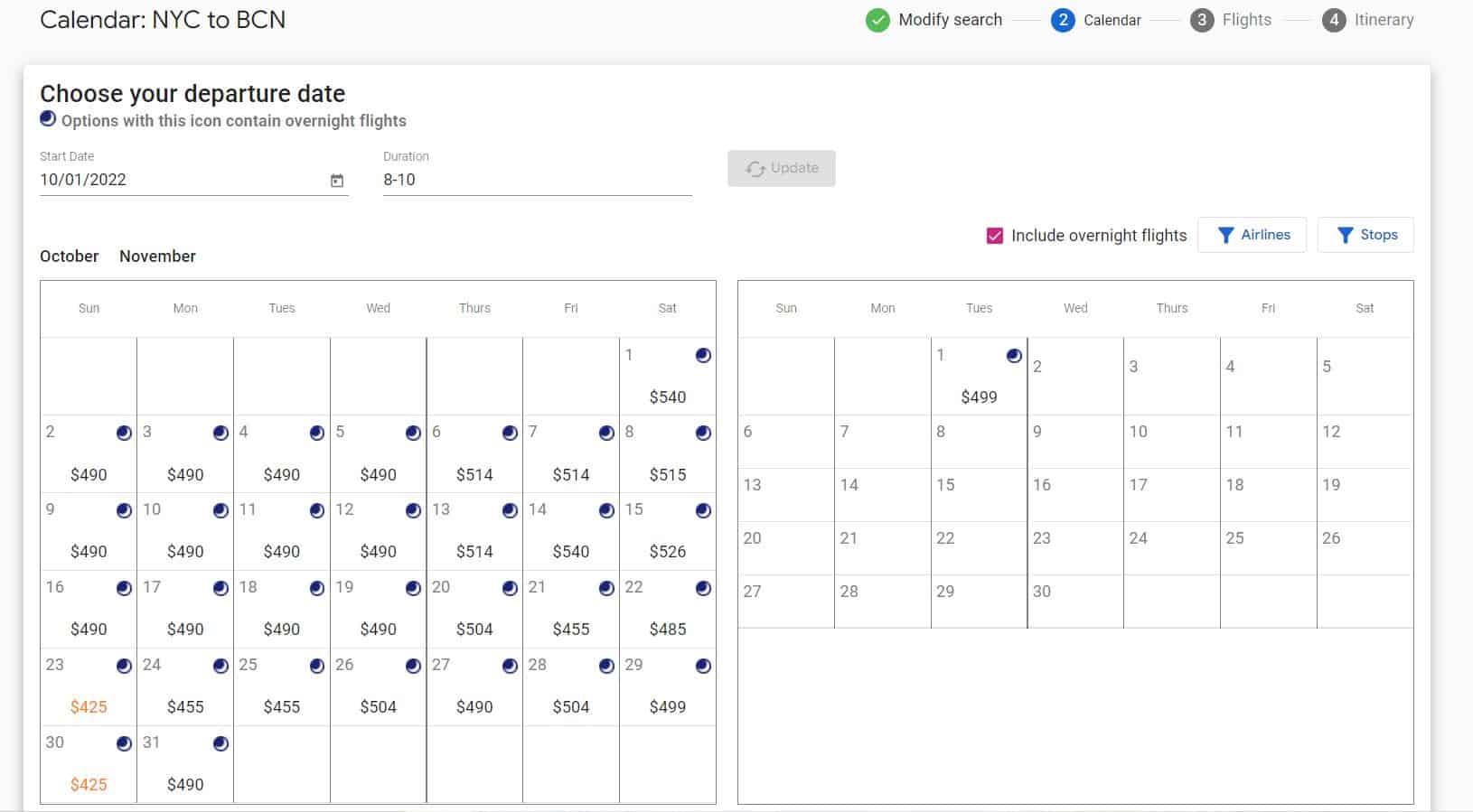
Task: Select October 22 priced at $485
Action: tap(668, 610)
